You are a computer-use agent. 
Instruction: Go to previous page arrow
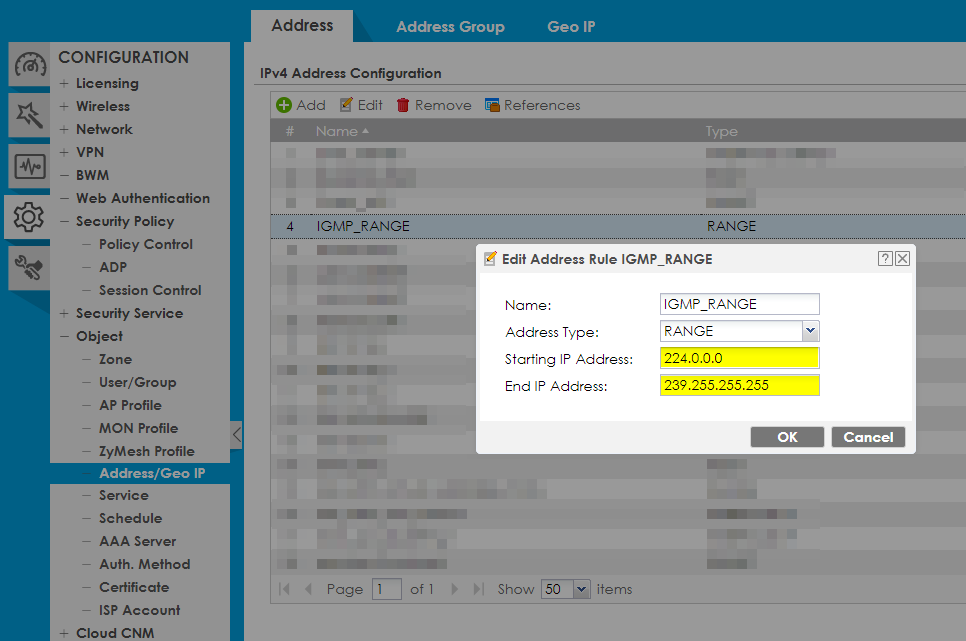coord(308,589)
